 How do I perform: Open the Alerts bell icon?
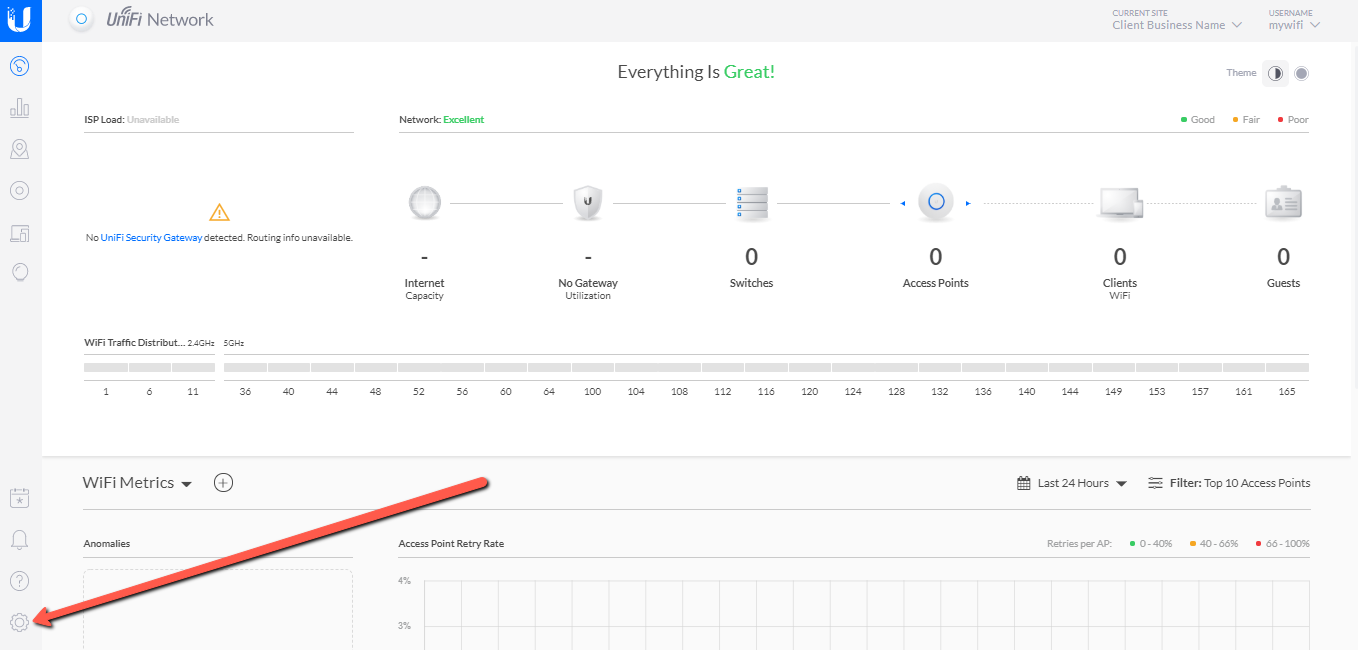(19, 540)
